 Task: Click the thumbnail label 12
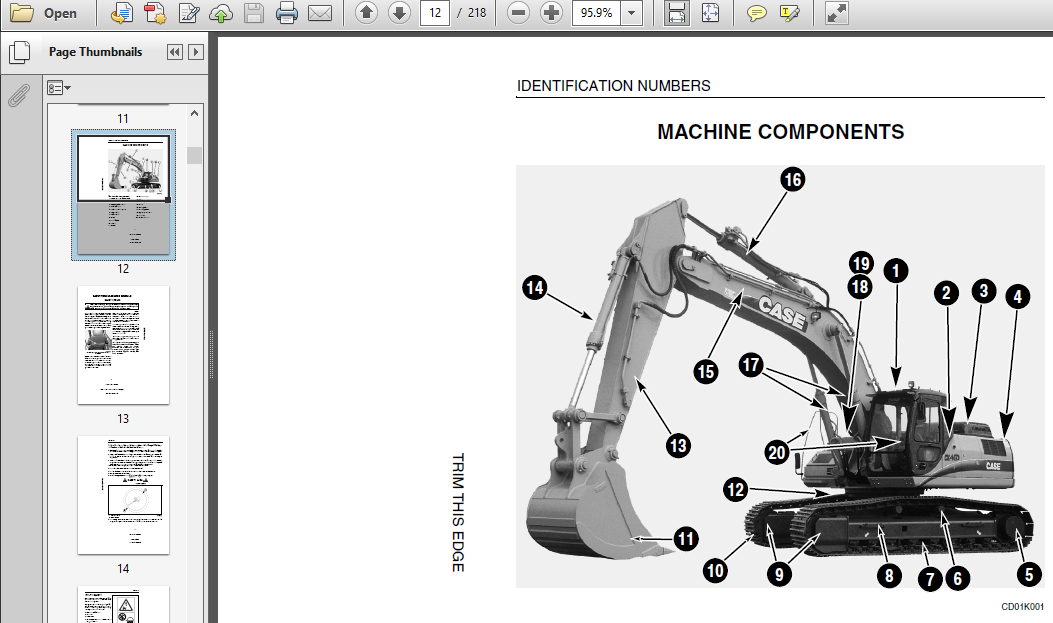(123, 269)
